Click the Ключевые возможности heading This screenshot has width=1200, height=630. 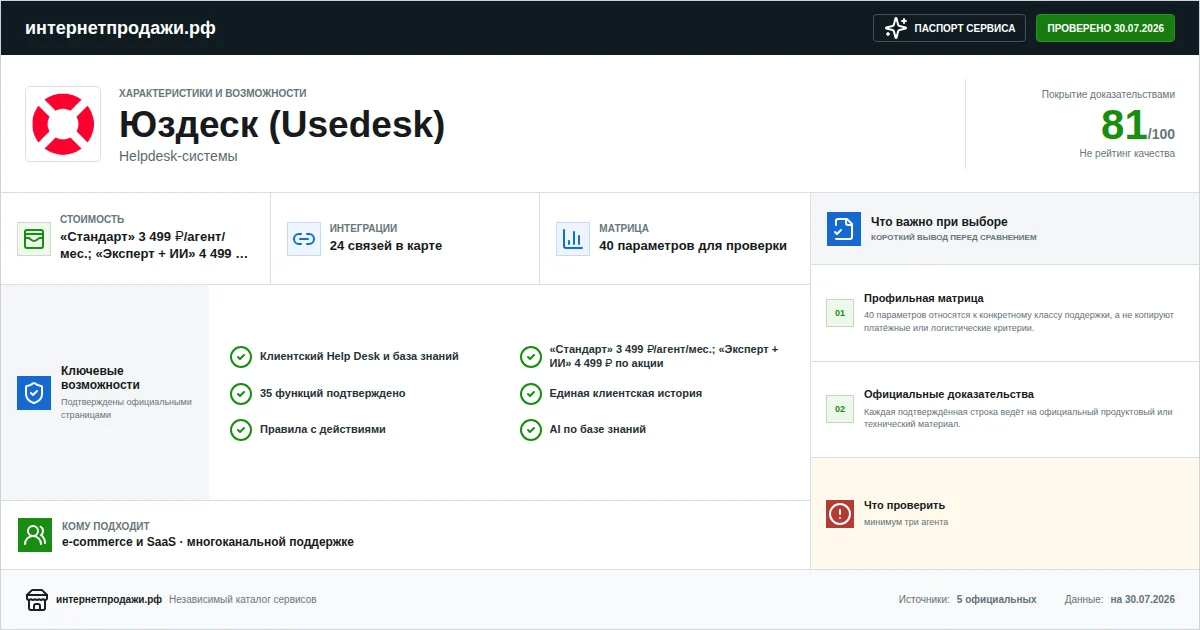pyautogui.click(x=100, y=378)
